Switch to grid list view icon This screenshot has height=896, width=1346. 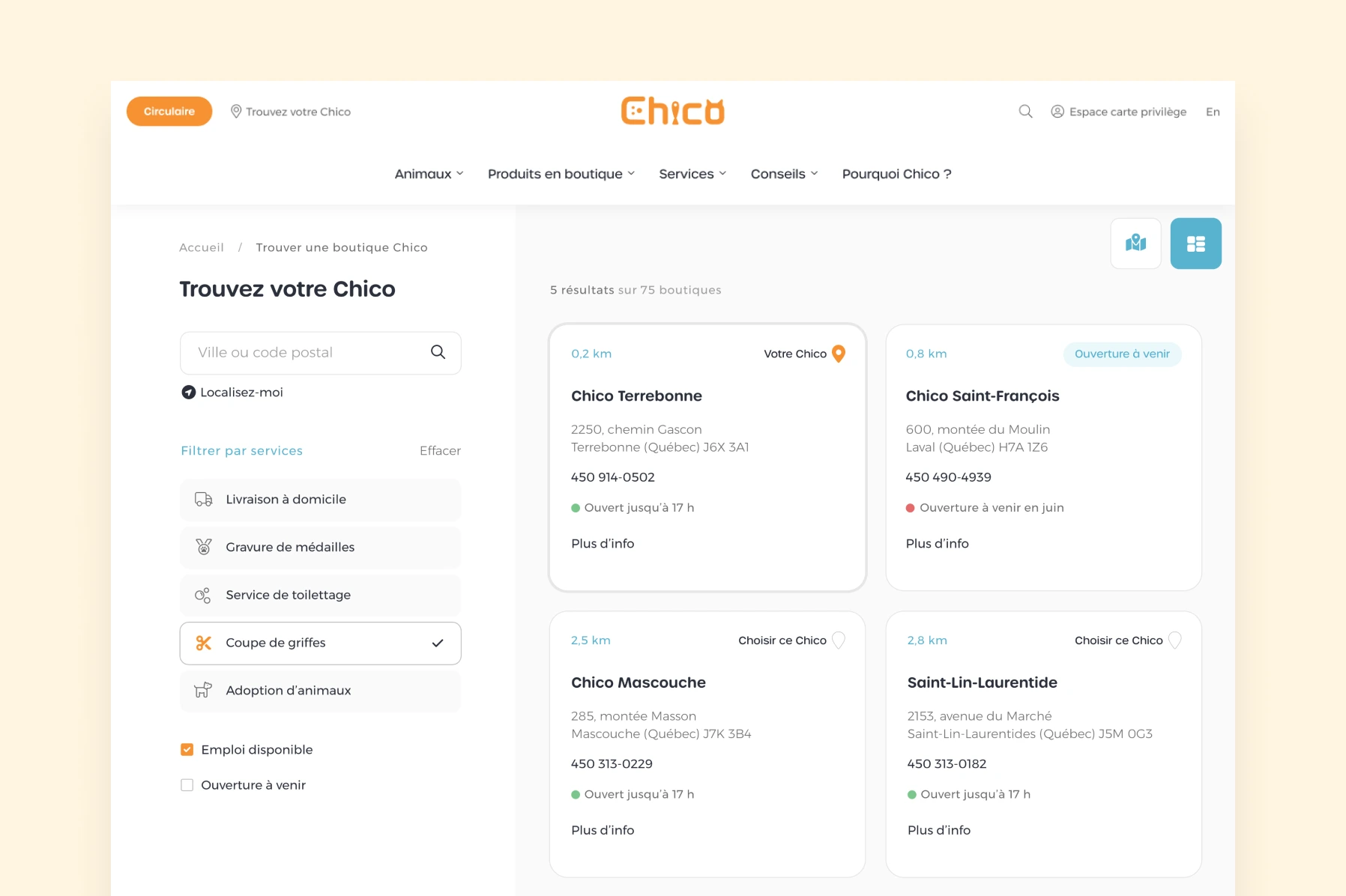click(x=1196, y=243)
